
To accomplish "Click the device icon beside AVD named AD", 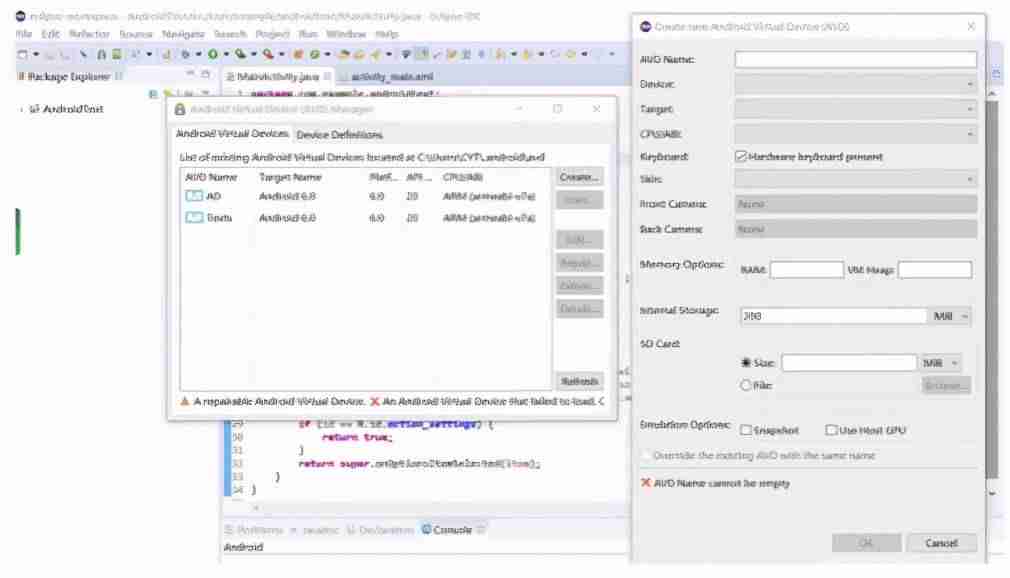I will point(193,196).
